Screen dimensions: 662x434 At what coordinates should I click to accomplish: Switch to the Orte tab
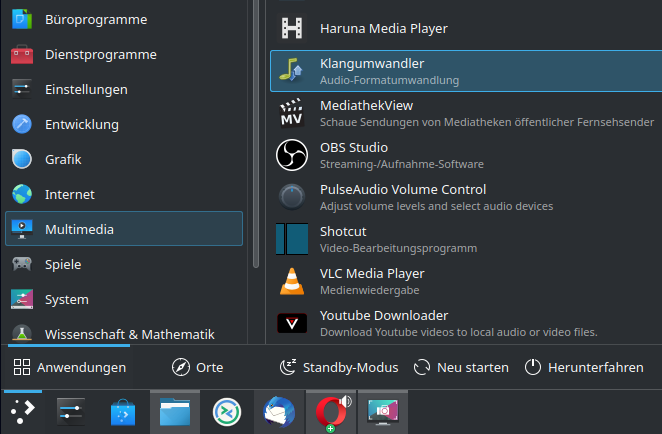point(197,367)
